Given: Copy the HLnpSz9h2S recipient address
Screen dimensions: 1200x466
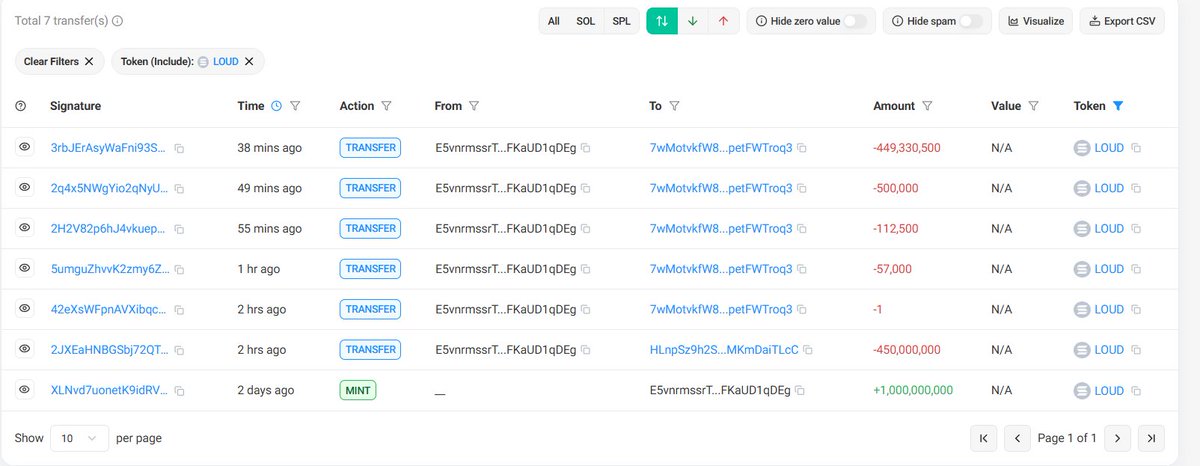Looking at the screenshot, I should click(807, 350).
